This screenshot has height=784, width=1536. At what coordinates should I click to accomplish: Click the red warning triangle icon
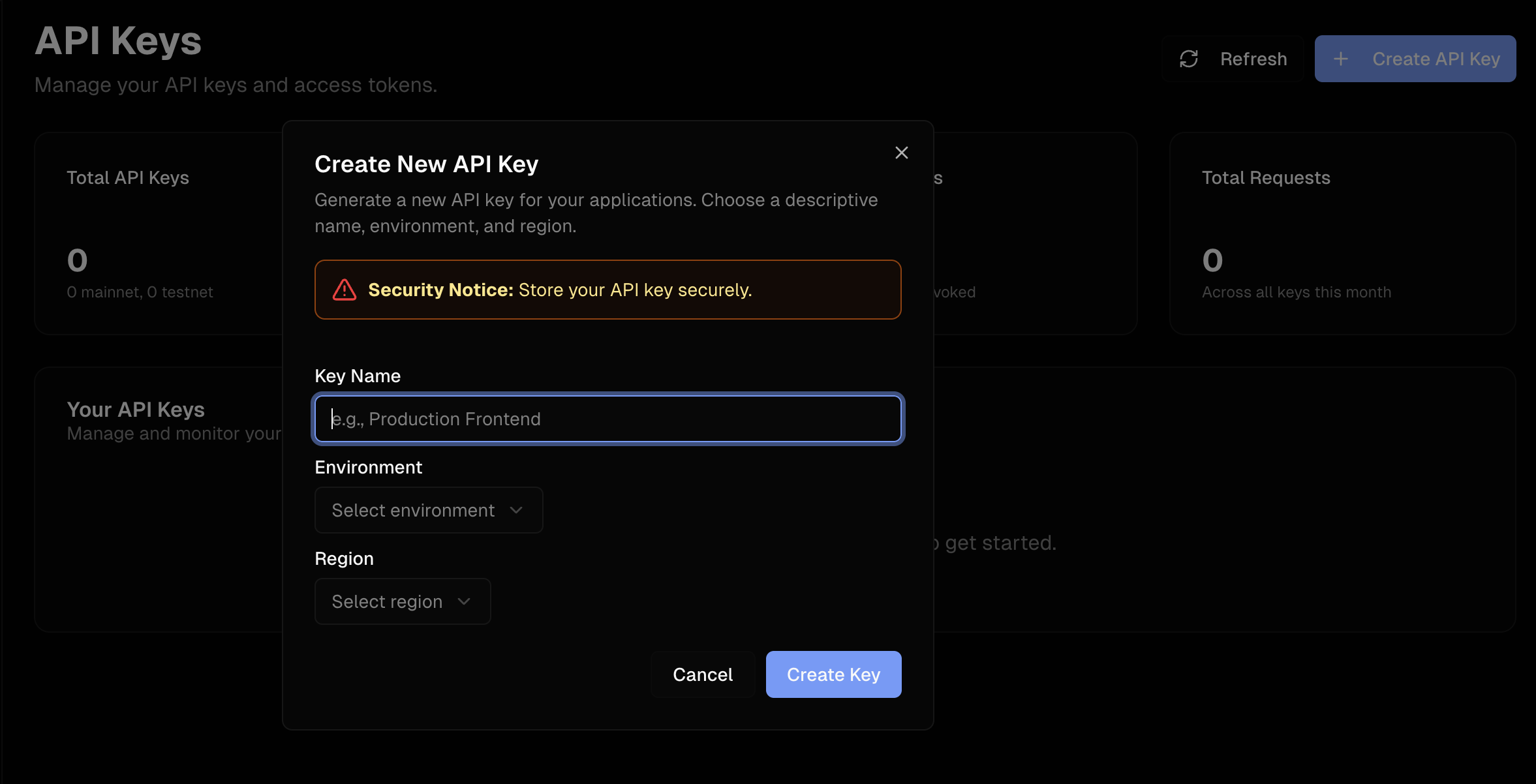[345, 290]
